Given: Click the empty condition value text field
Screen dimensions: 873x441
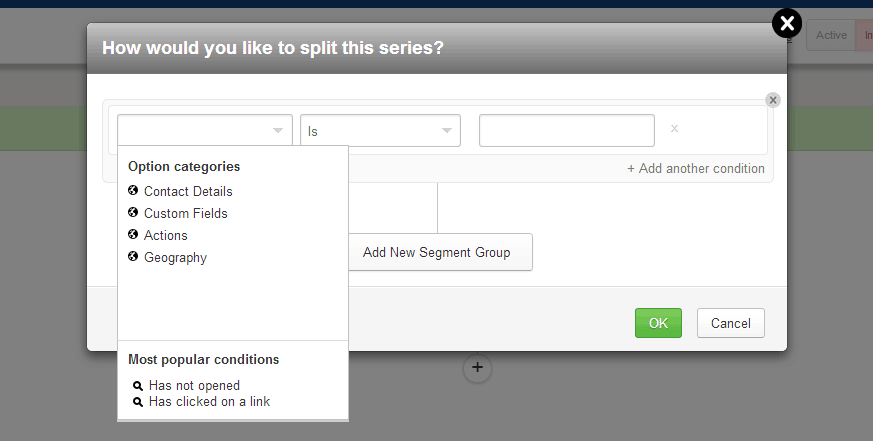Looking at the screenshot, I should tap(567, 131).
